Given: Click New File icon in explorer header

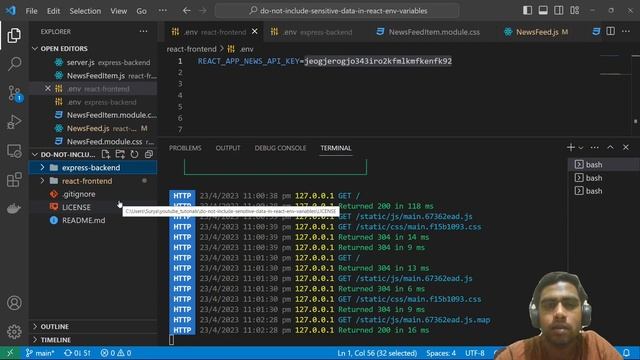Looking at the screenshot, I should (106, 154).
